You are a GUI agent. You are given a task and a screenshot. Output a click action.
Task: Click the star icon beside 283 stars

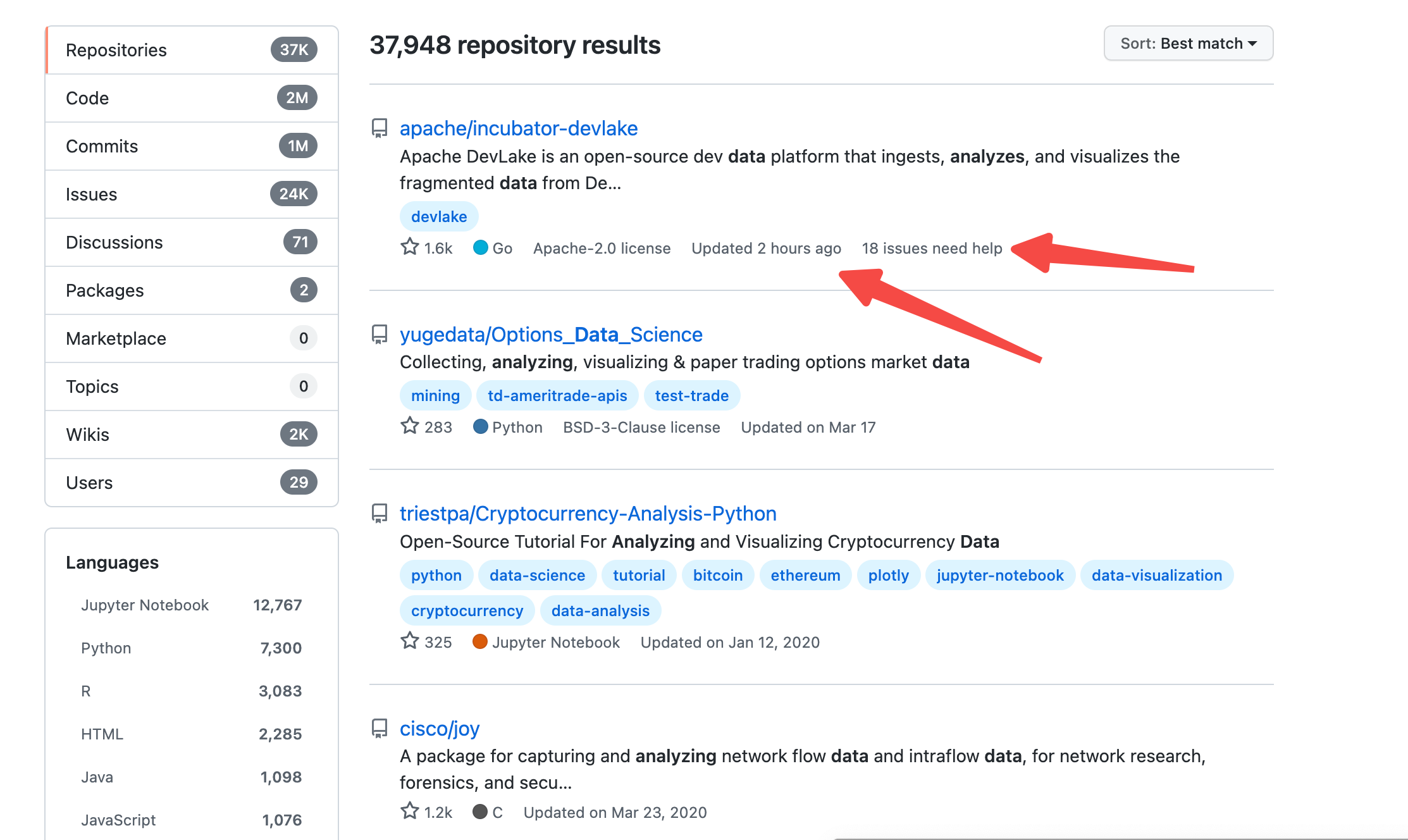click(410, 426)
